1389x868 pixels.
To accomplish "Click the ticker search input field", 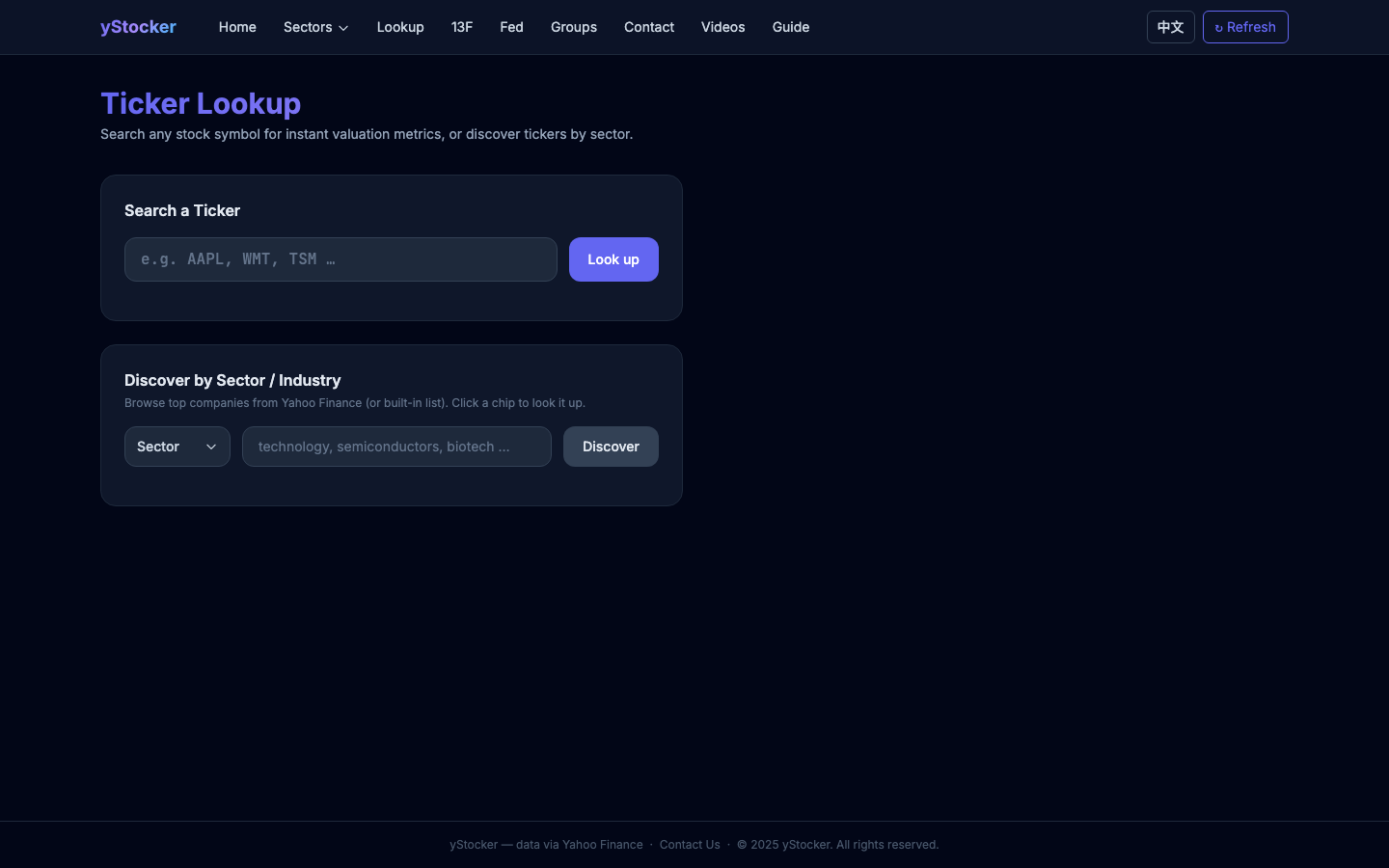I will tap(340, 259).
